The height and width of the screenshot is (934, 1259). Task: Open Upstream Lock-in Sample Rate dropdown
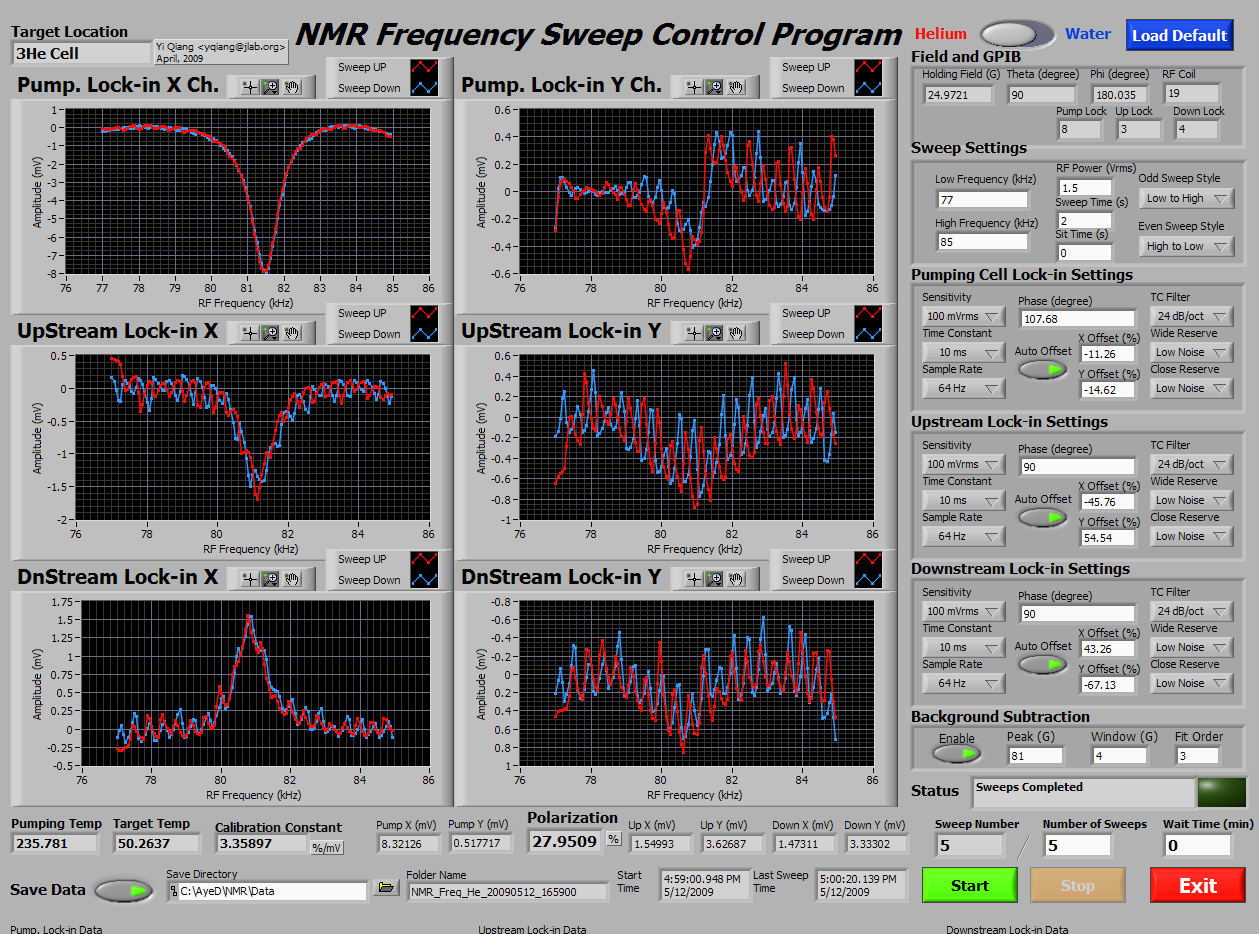click(963, 536)
